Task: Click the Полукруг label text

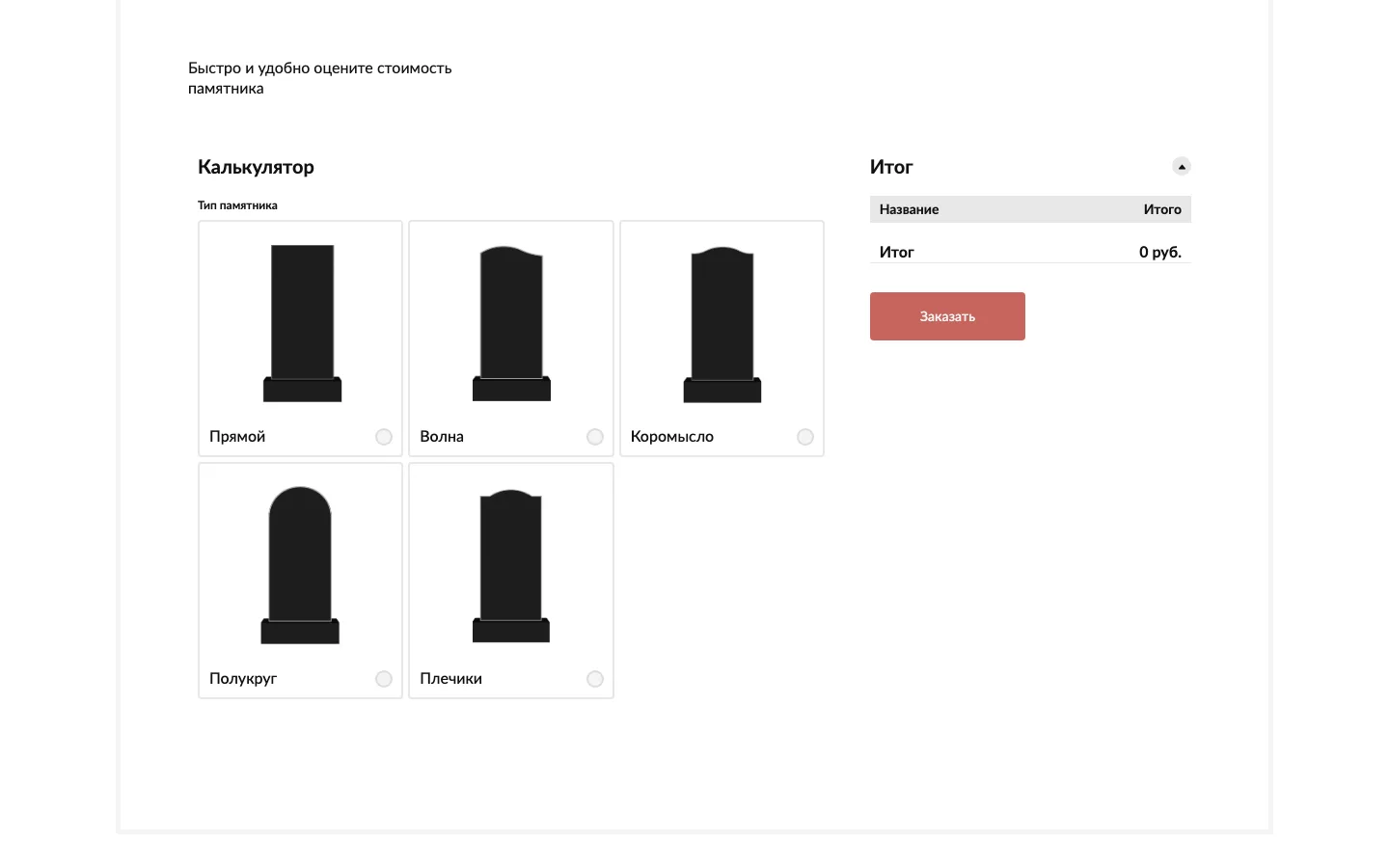Action: (x=243, y=679)
